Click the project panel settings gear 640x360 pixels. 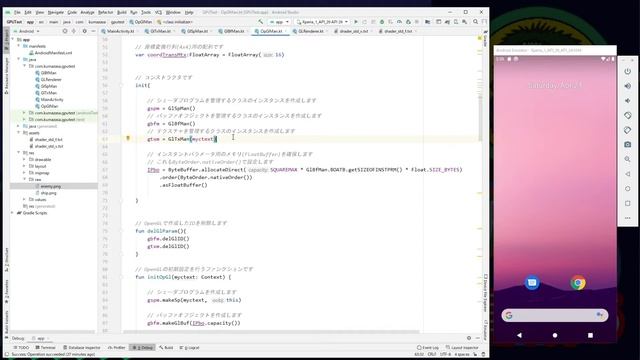coord(84,31)
